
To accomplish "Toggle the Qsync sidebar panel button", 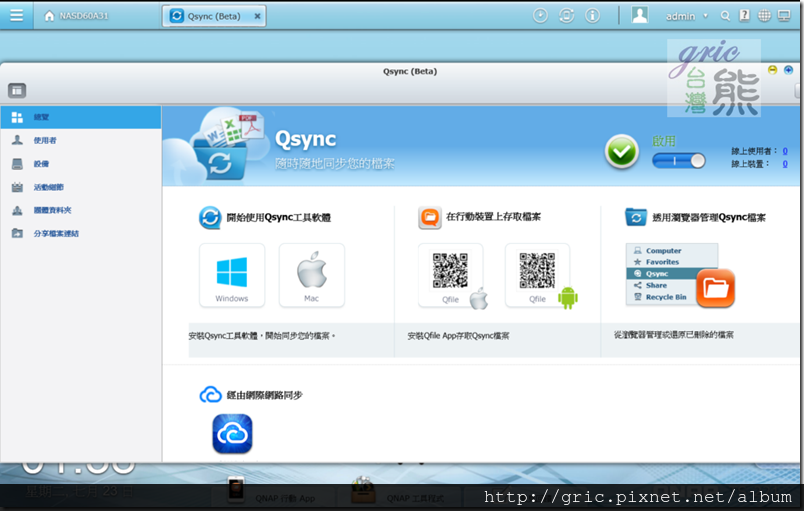I will (x=17, y=91).
